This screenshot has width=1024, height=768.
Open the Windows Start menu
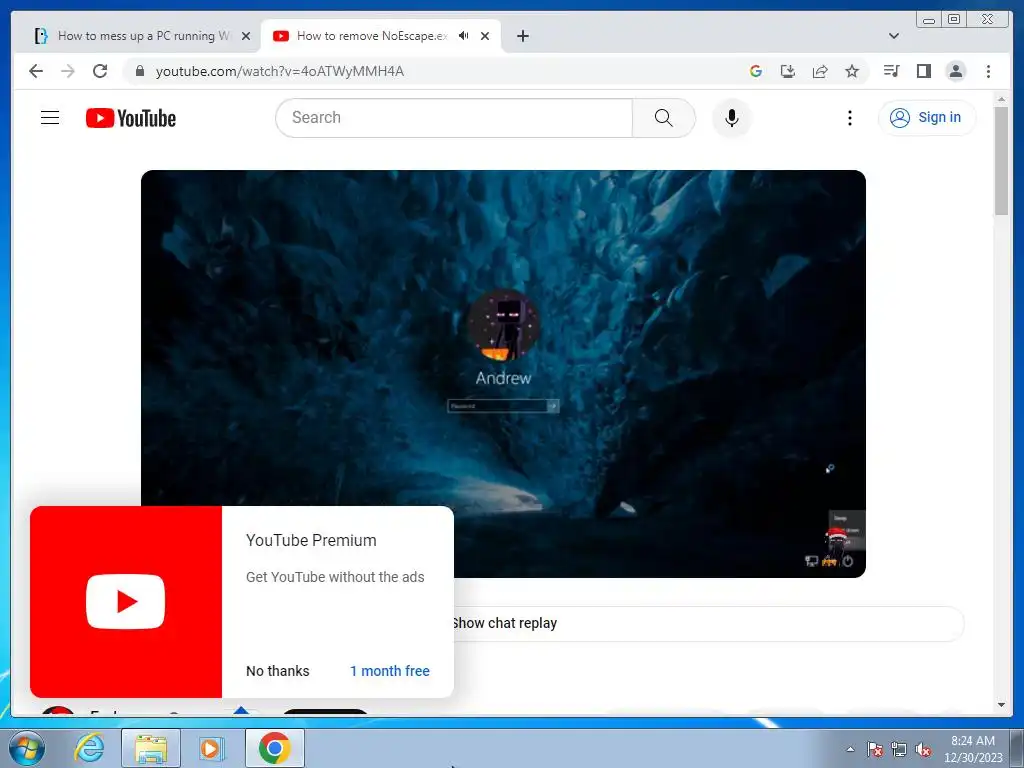[x=26, y=748]
